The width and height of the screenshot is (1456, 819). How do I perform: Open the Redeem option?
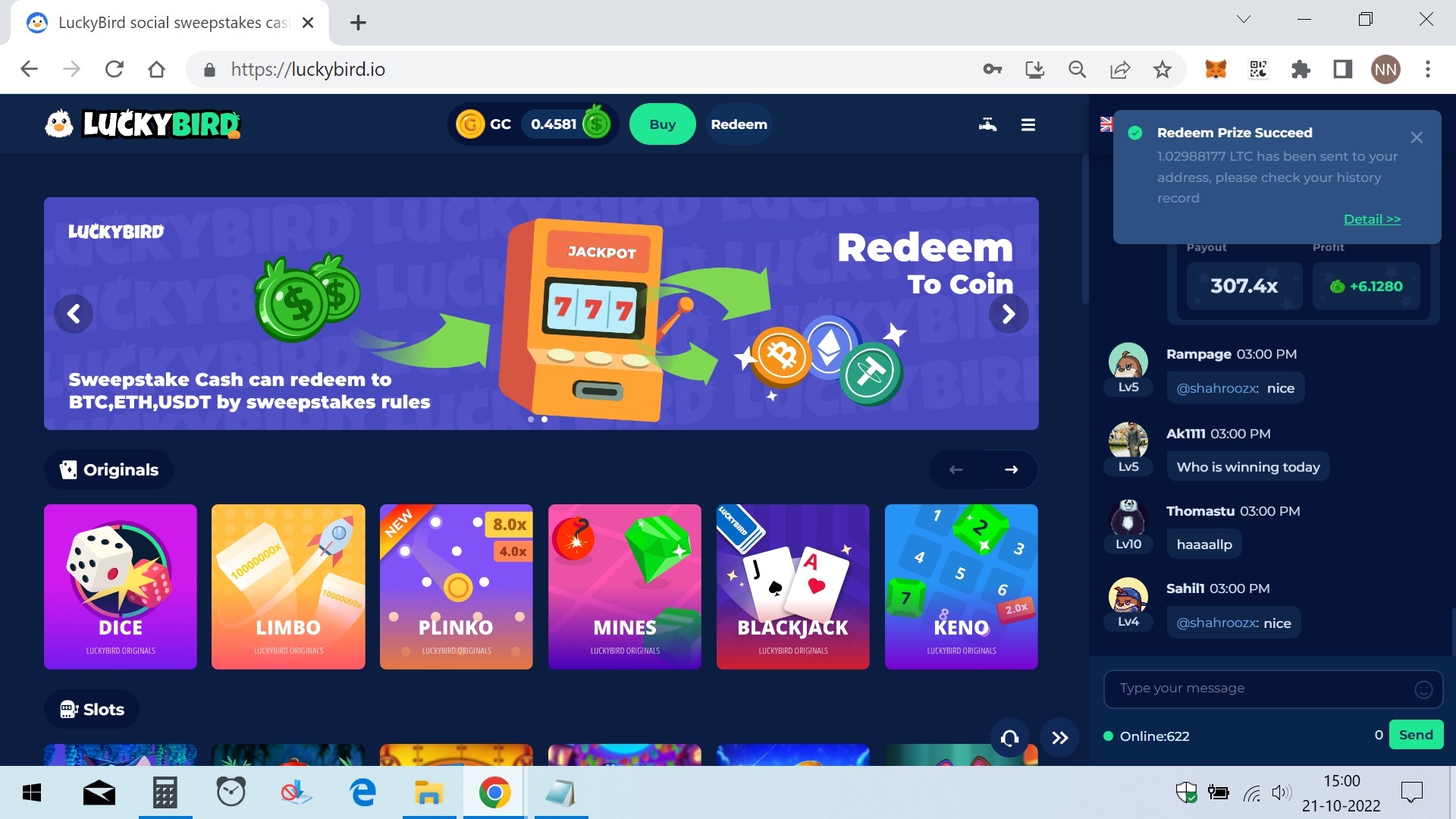(739, 124)
